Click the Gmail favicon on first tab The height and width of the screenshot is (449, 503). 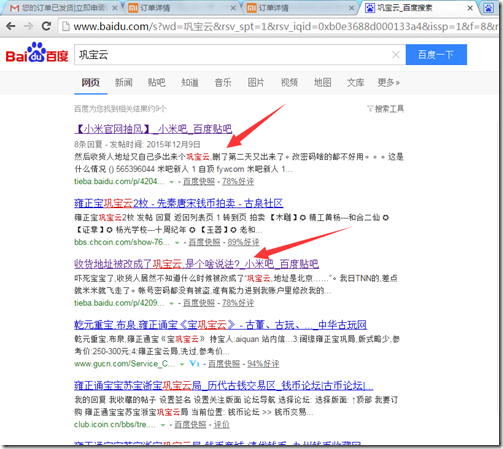point(14,8)
